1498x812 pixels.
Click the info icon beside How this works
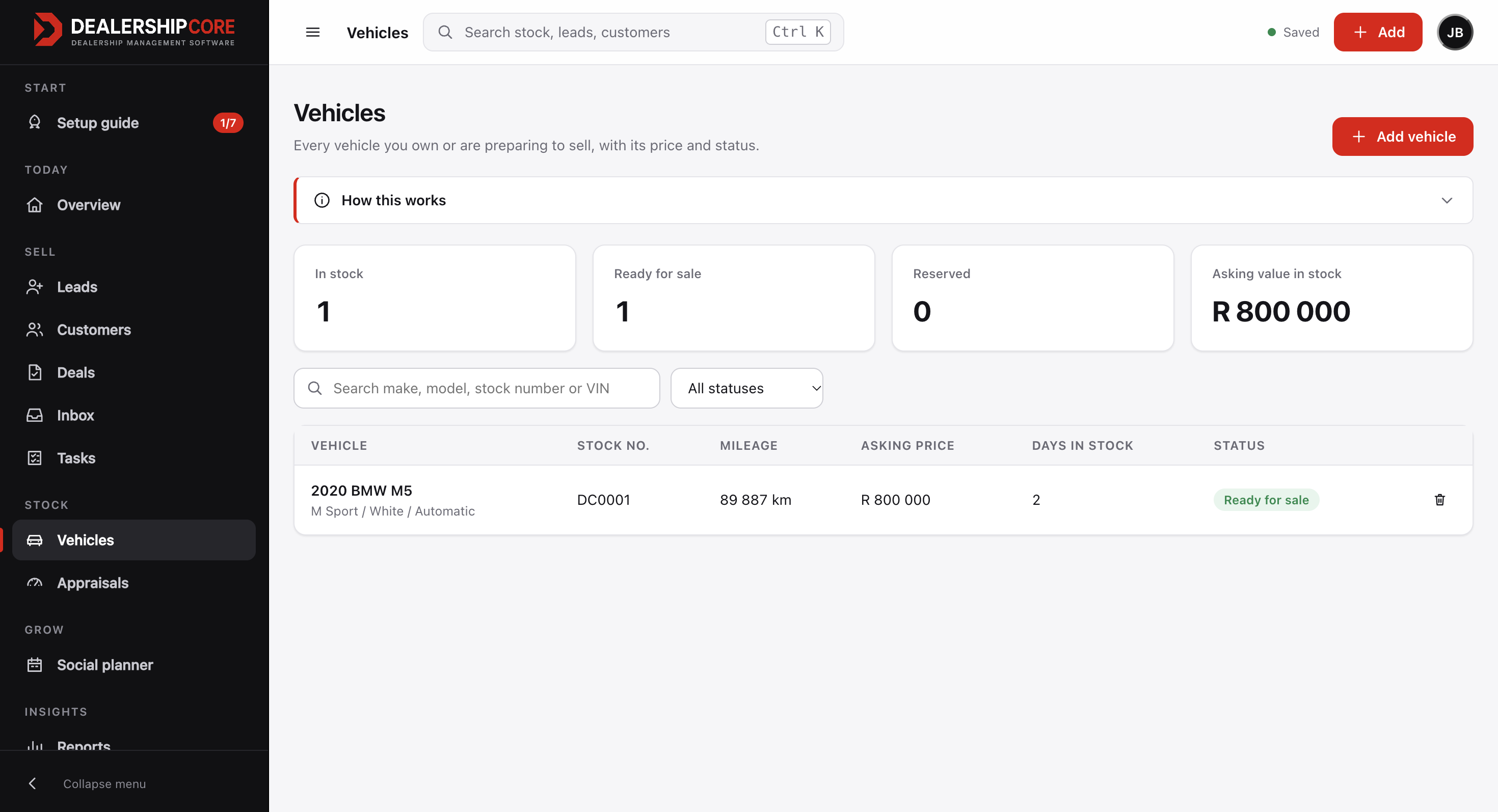coord(322,201)
